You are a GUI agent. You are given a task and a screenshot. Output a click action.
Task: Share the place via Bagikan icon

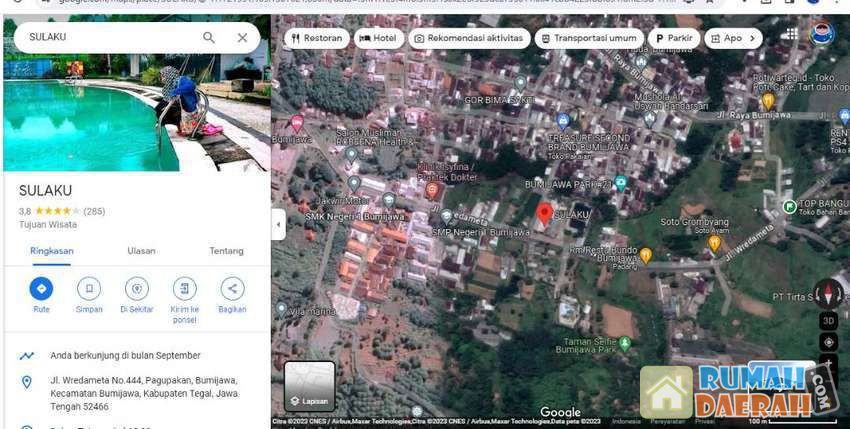(232, 289)
